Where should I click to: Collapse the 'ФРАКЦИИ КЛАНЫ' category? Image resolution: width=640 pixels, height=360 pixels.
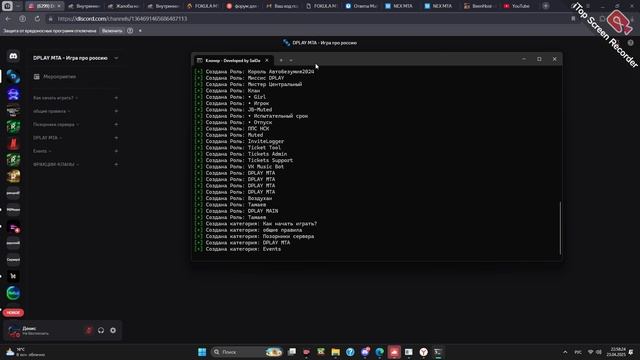56,164
